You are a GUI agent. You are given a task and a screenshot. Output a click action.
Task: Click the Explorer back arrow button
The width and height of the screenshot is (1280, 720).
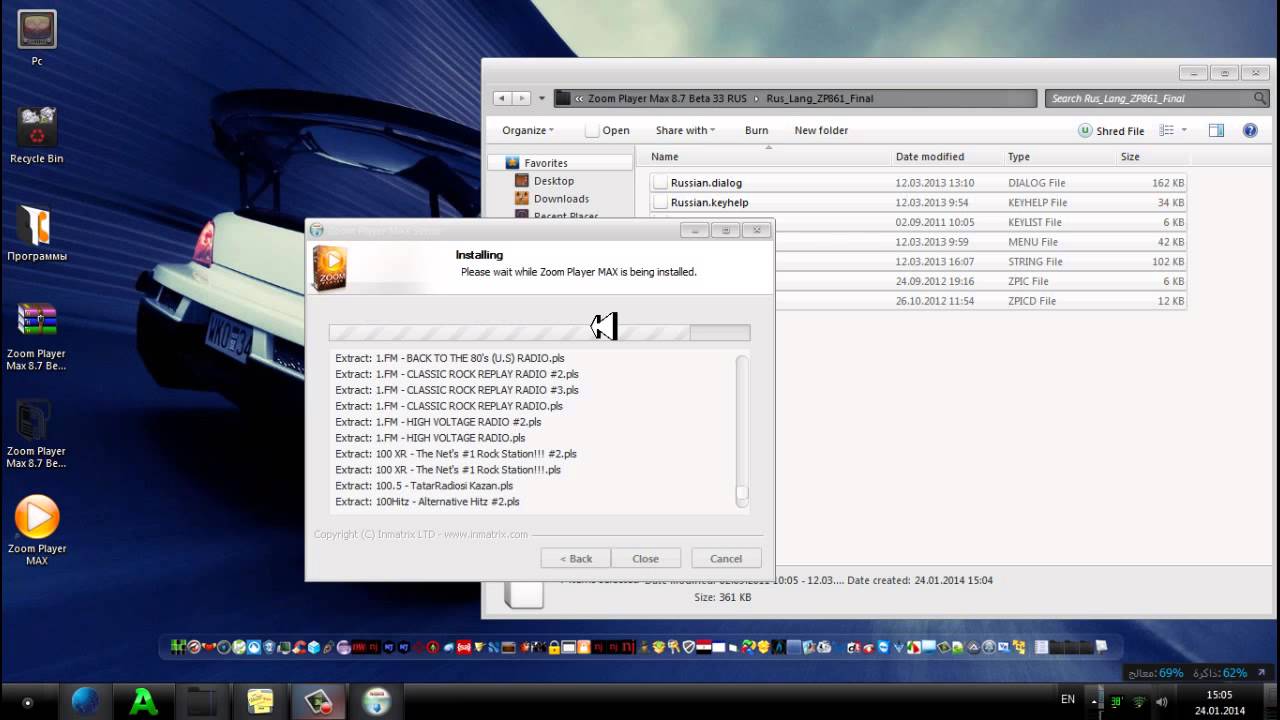[x=502, y=98]
